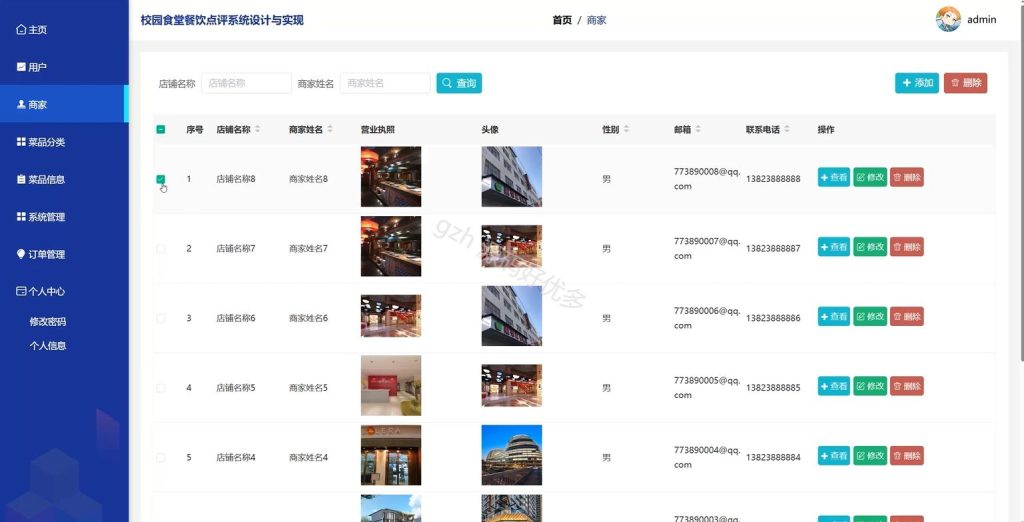
Task: Check the checkbox for row 店铺名称4
Action: pyautogui.click(x=161, y=458)
